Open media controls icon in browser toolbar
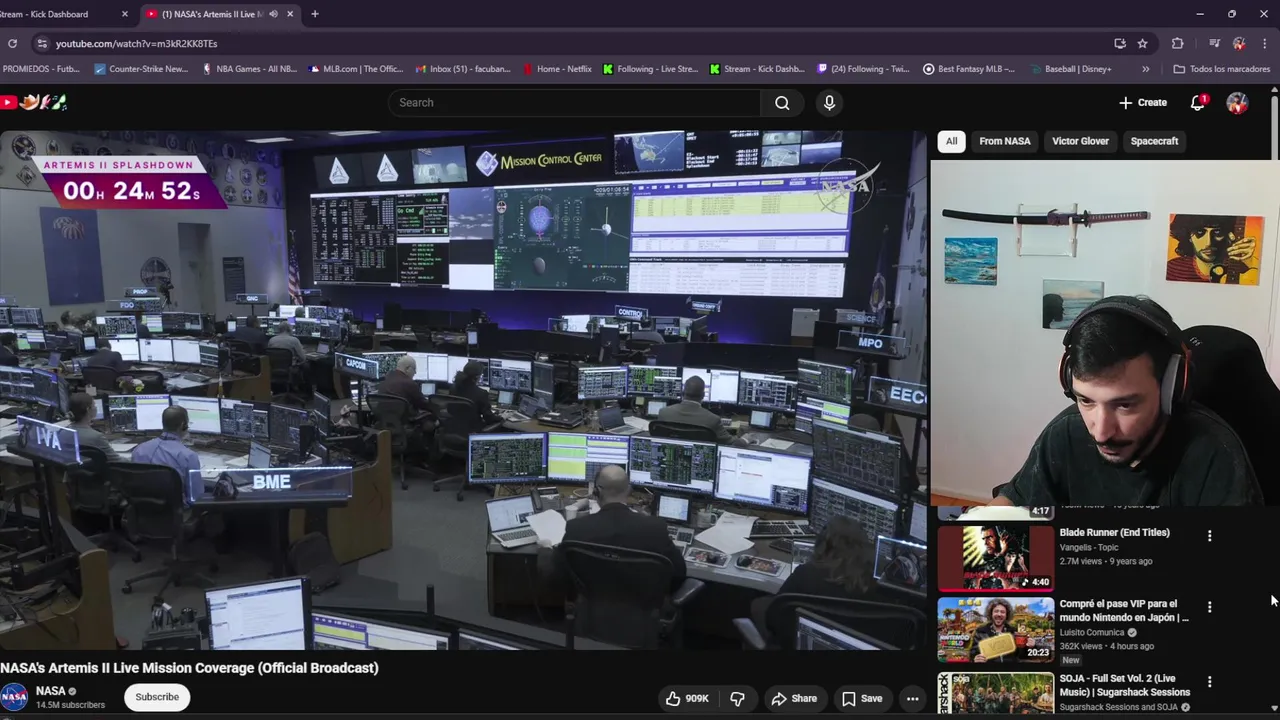Image resolution: width=1280 pixels, height=720 pixels. (1214, 43)
